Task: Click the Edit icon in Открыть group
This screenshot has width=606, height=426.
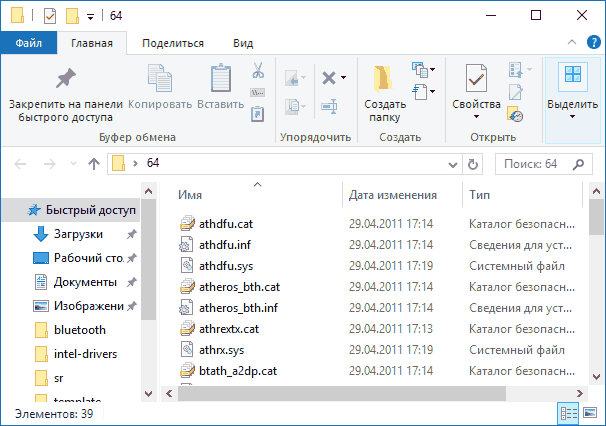Action: (x=516, y=92)
